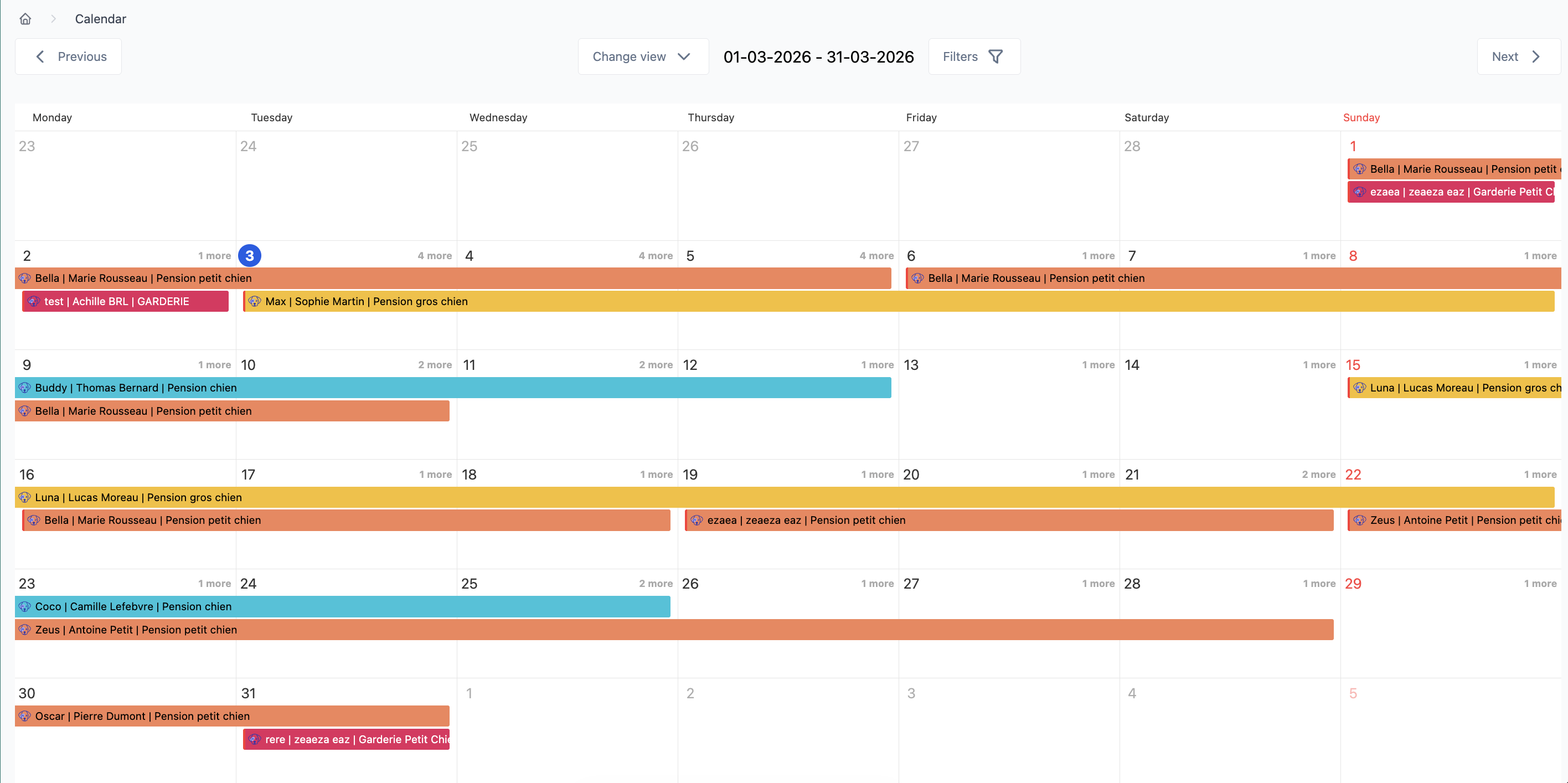Click the dog icon on Luna's March 16 event
Screen dimensions: 1568x783
(24, 497)
